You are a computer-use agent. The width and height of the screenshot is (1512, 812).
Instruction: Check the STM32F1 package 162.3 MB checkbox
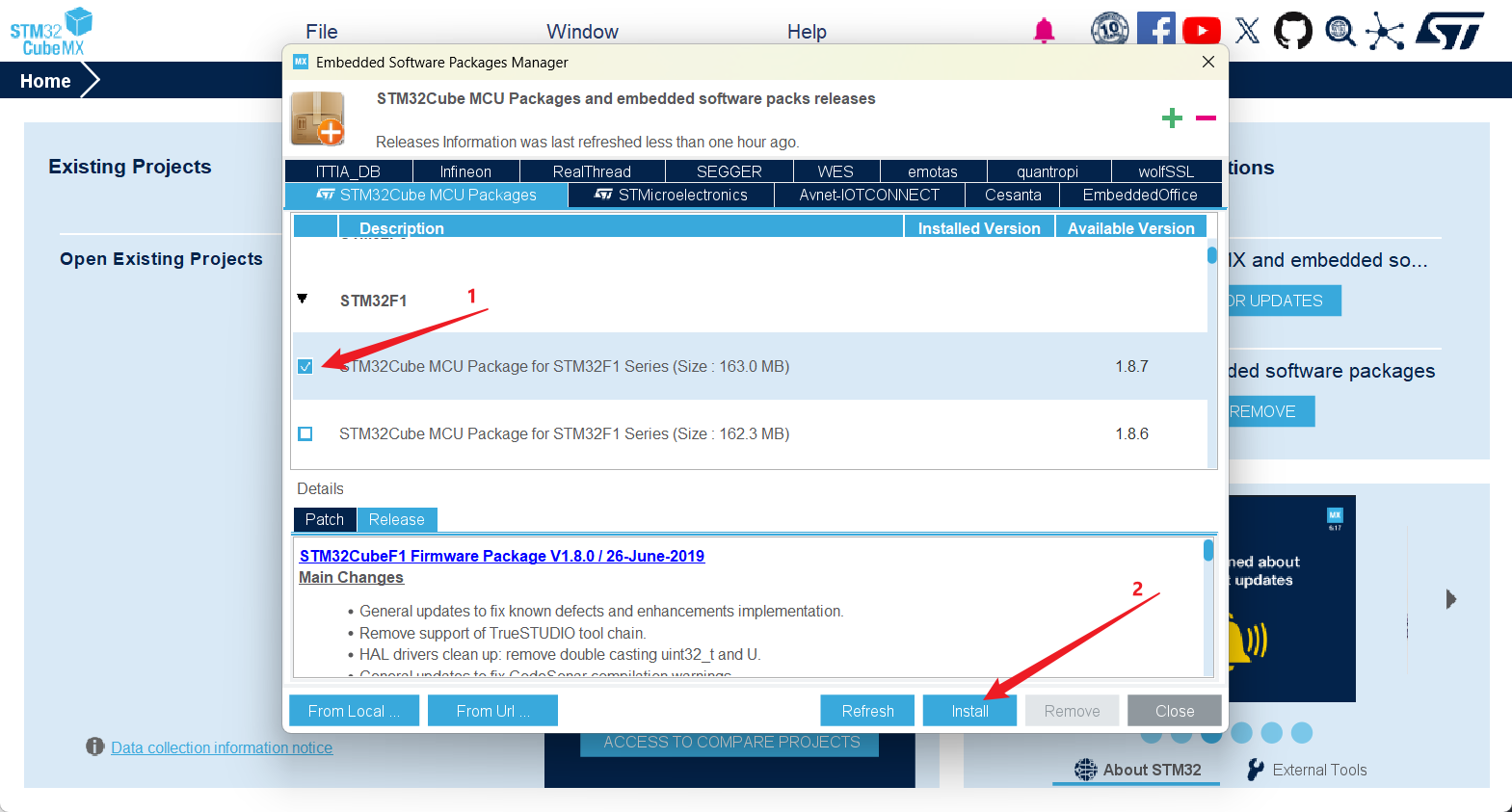pyautogui.click(x=305, y=433)
